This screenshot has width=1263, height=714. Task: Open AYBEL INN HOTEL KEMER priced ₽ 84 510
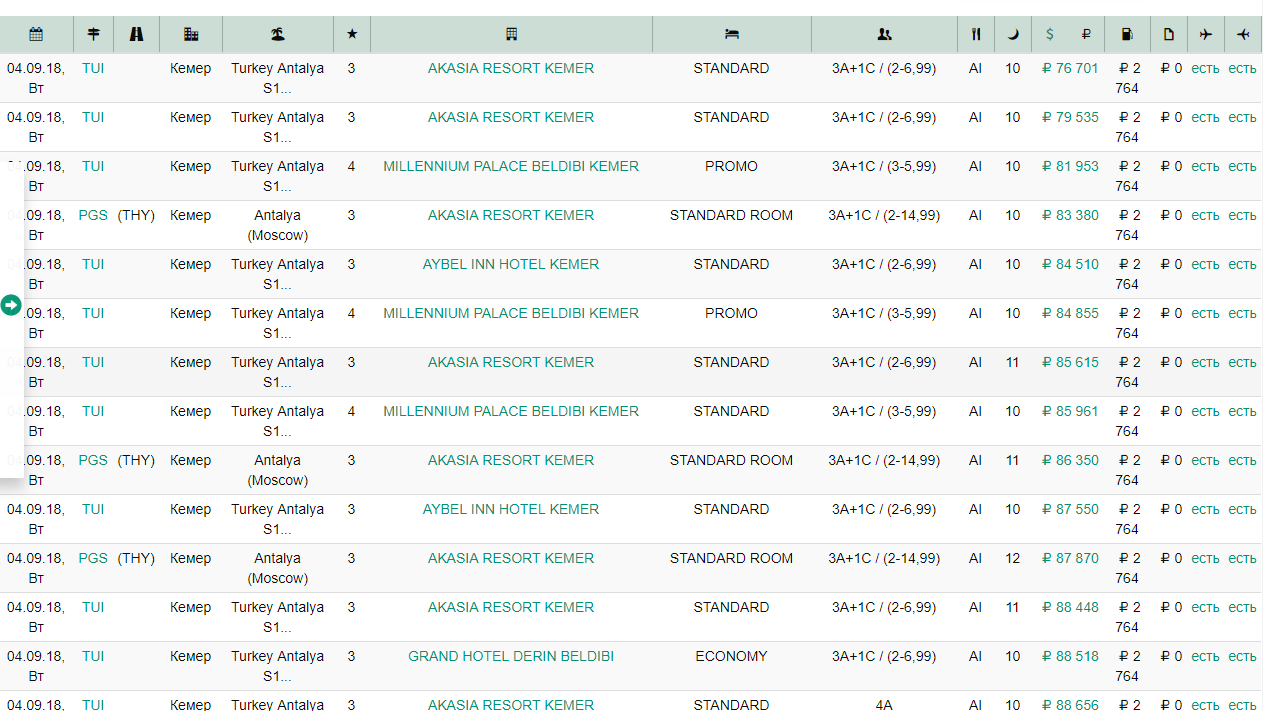tap(511, 264)
